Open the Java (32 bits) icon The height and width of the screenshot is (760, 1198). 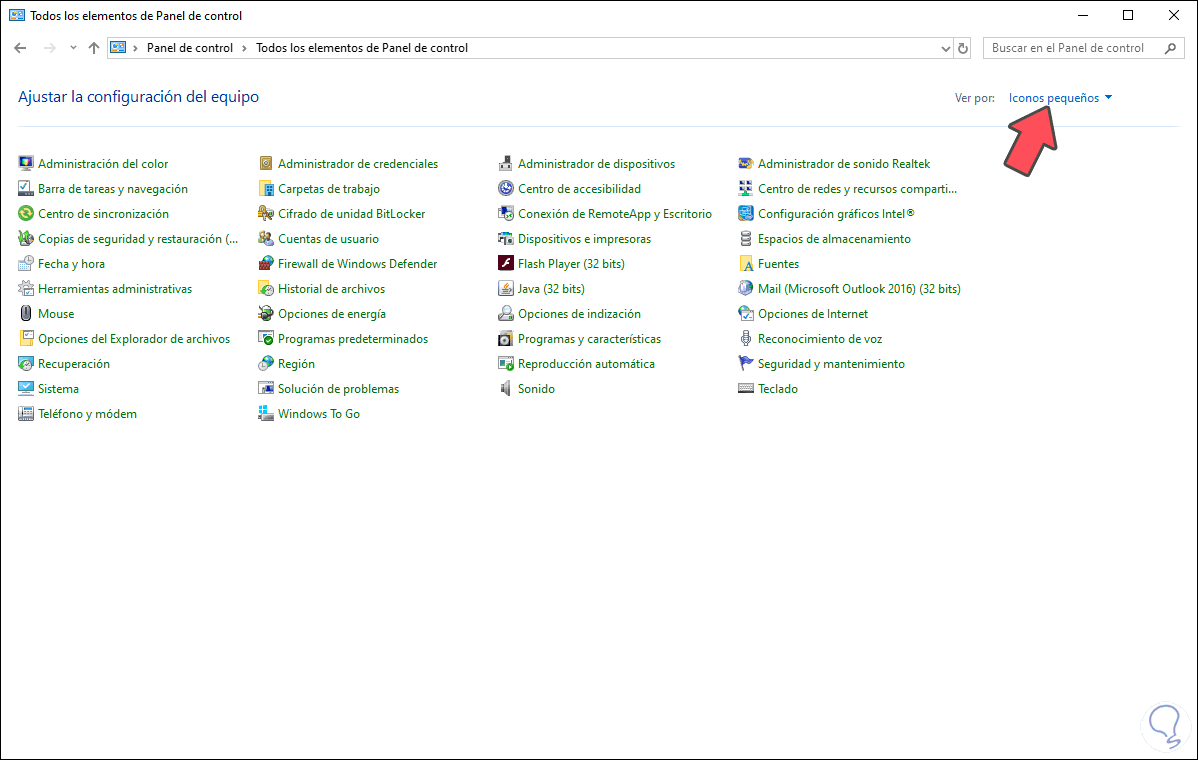coord(506,289)
